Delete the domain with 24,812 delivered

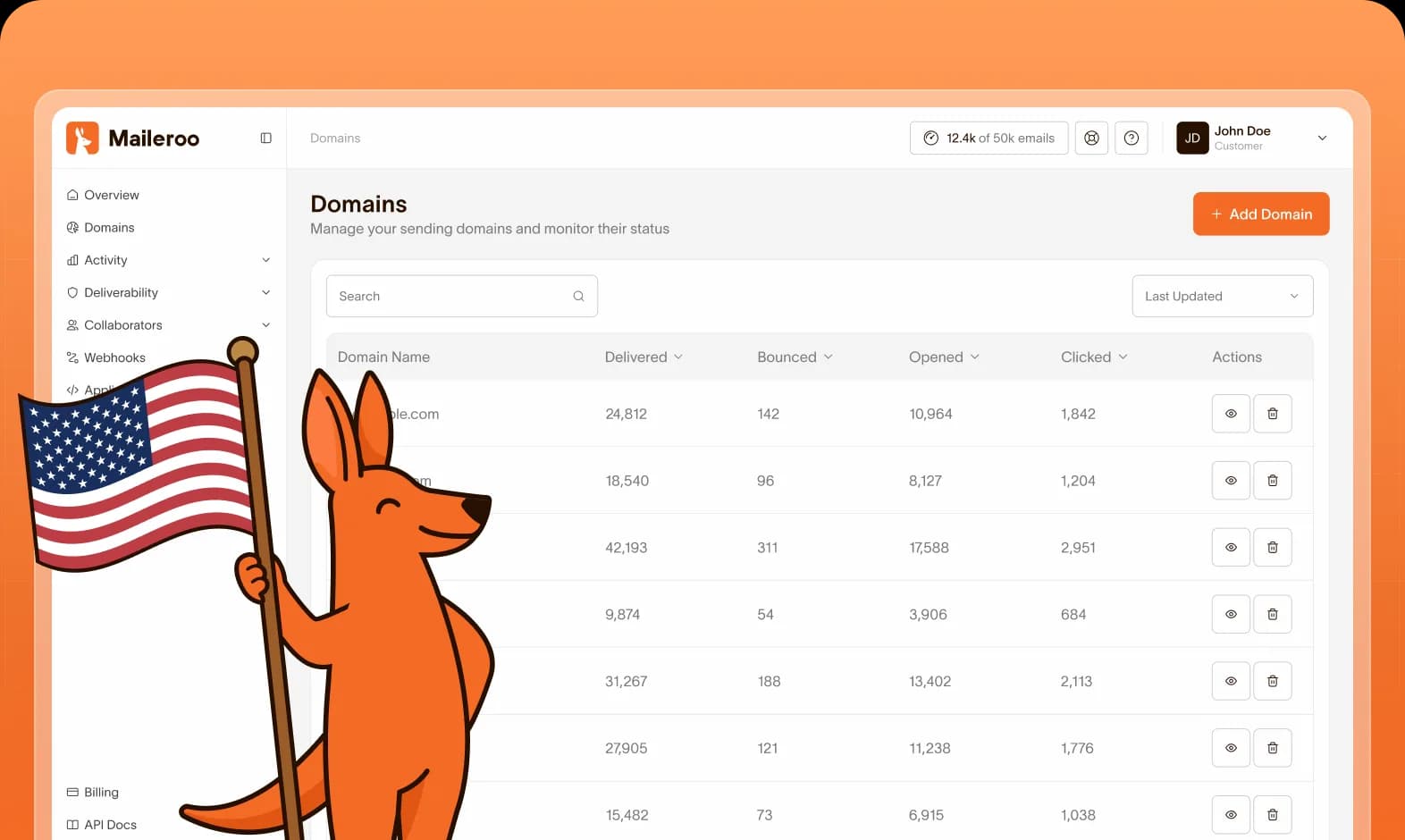(x=1273, y=414)
